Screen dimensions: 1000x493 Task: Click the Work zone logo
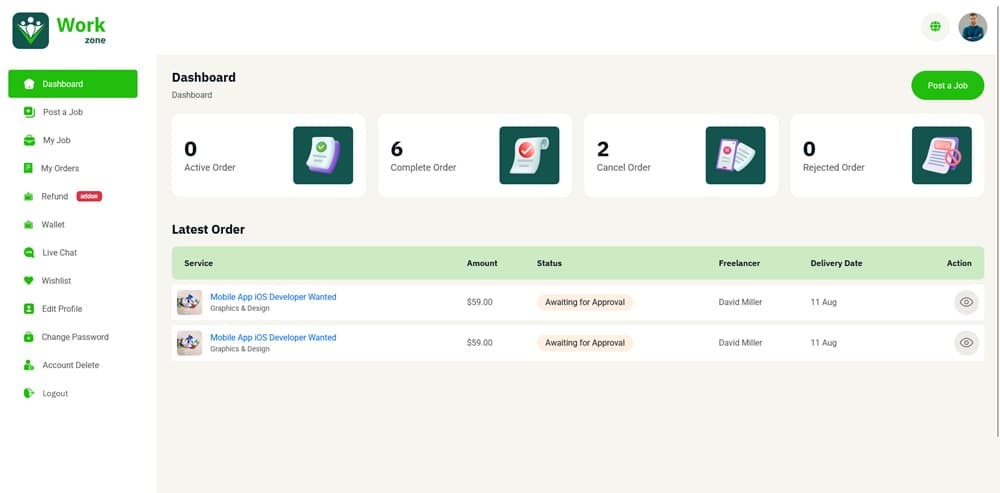click(x=60, y=30)
